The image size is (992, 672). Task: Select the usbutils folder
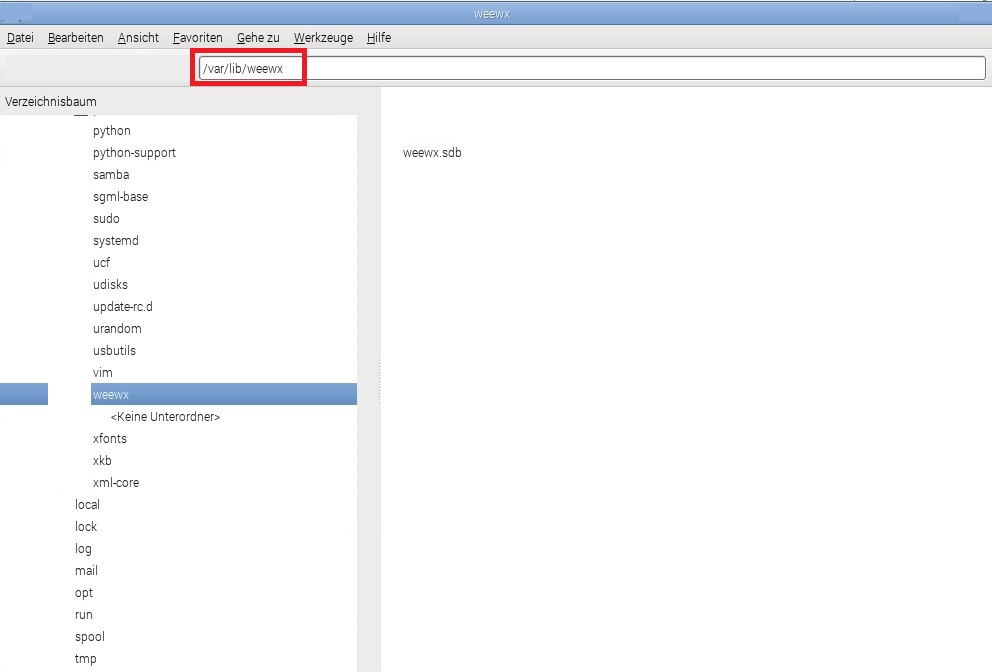(x=114, y=351)
